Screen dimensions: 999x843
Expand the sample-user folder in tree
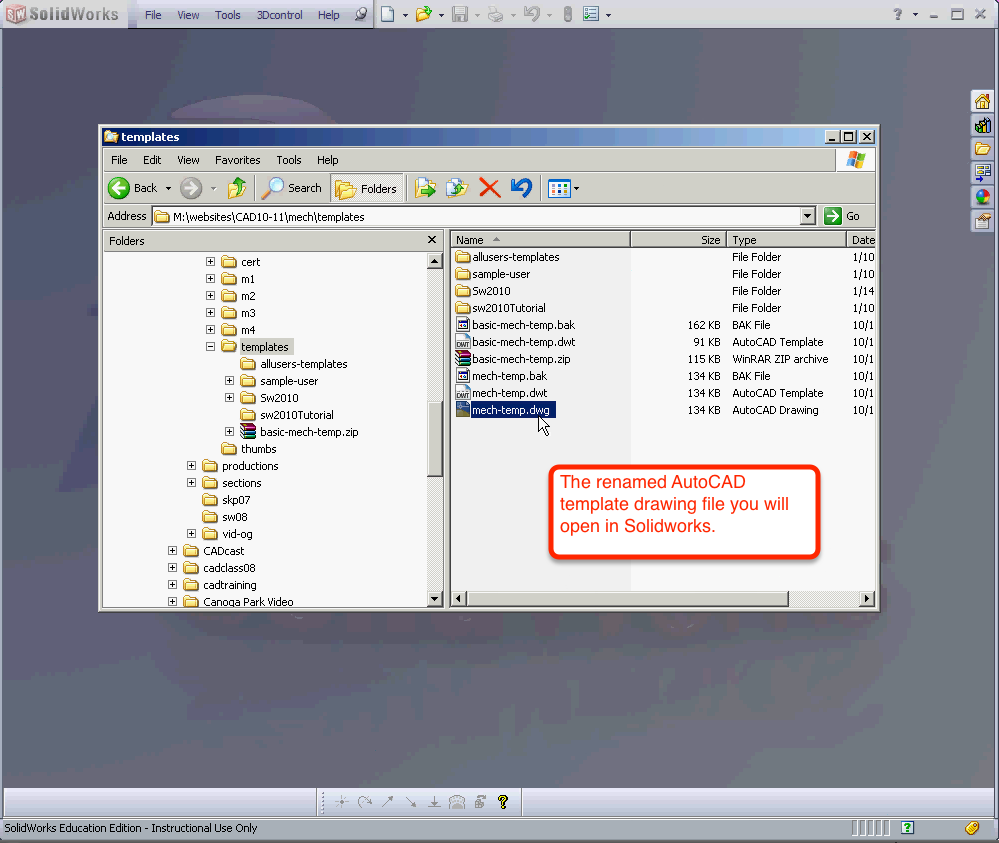click(x=230, y=381)
